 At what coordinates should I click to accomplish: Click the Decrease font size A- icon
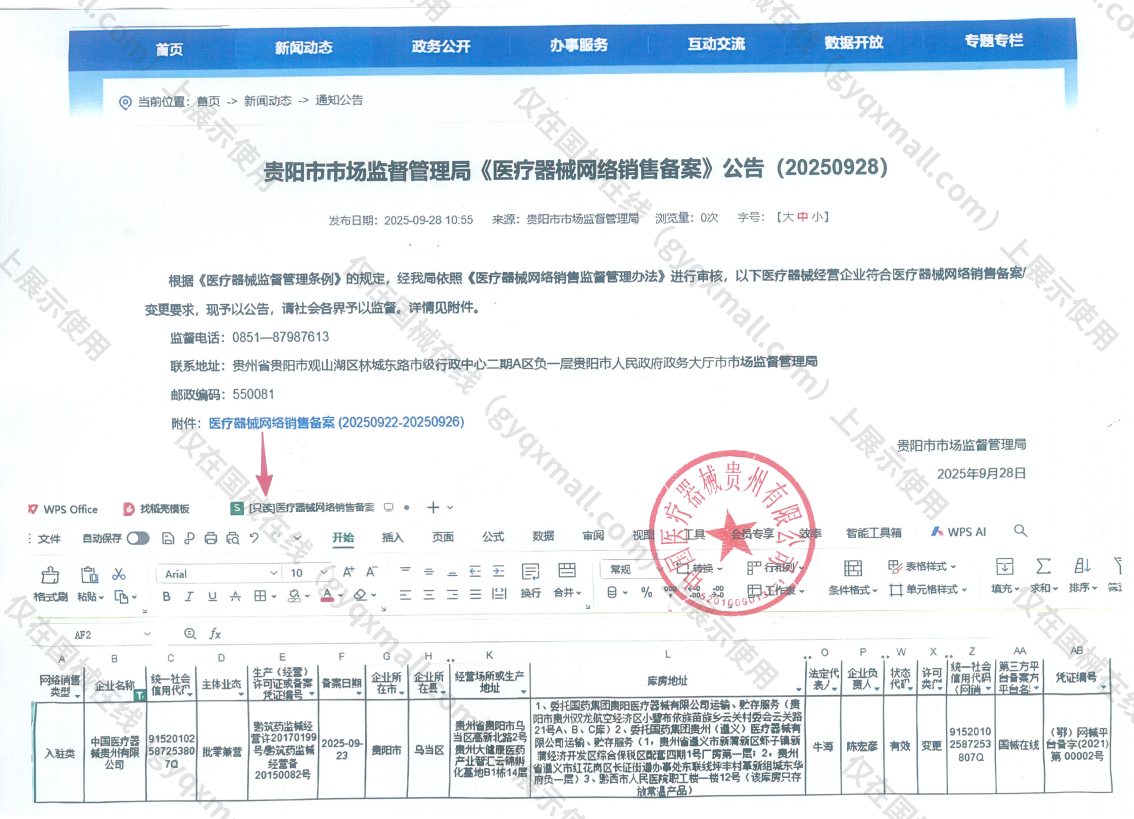372,572
